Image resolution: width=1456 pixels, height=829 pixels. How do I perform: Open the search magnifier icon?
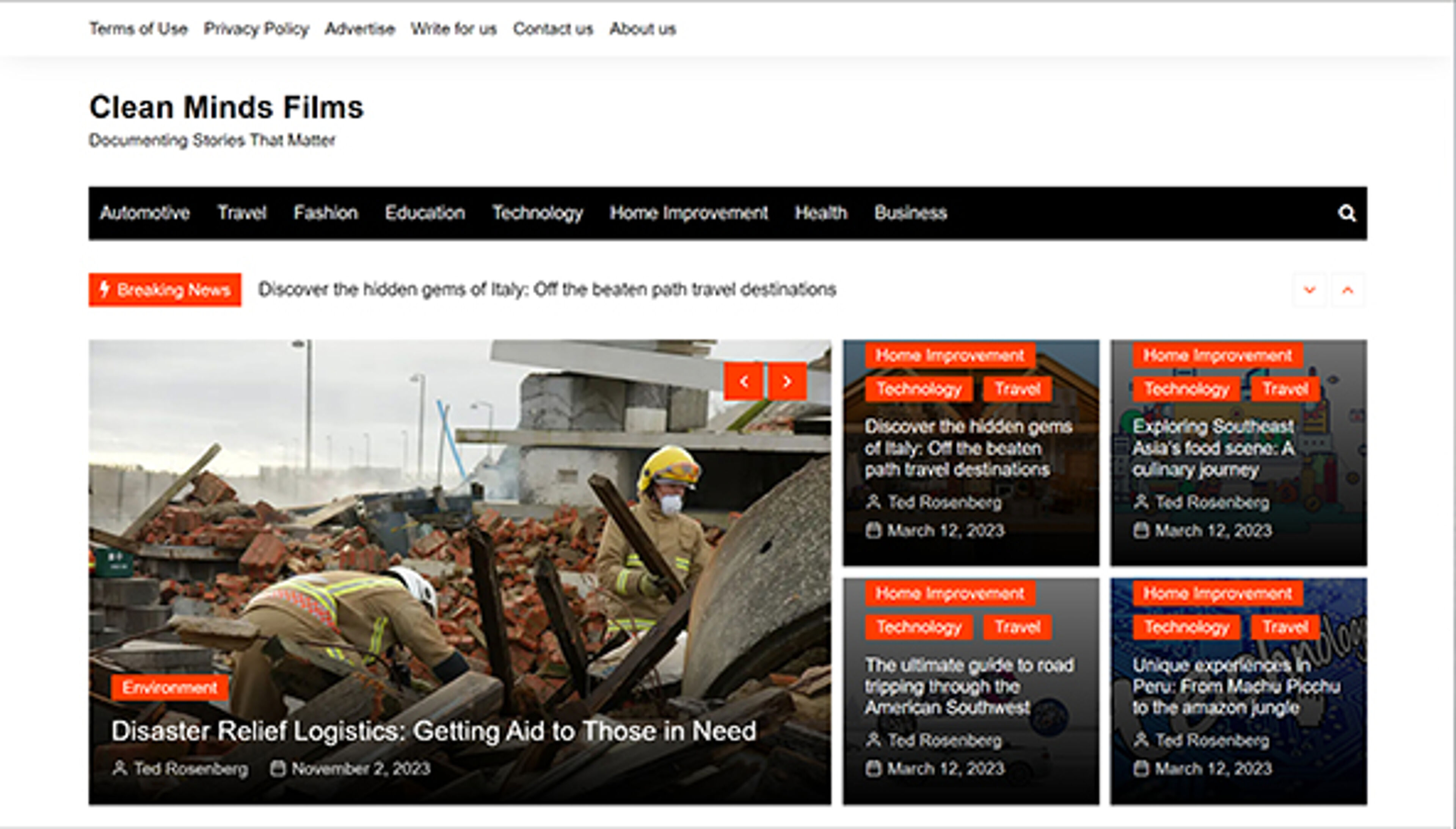(1346, 213)
